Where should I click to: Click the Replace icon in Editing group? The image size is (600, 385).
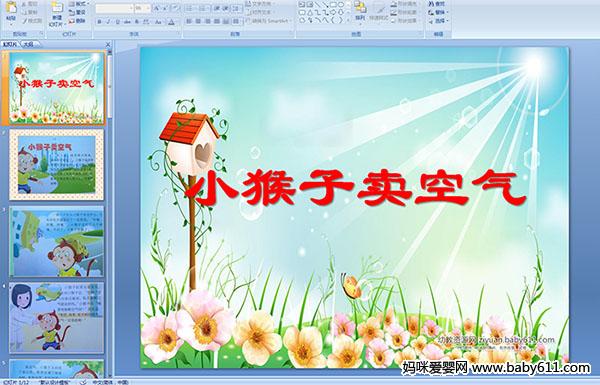pyautogui.click(x=437, y=12)
